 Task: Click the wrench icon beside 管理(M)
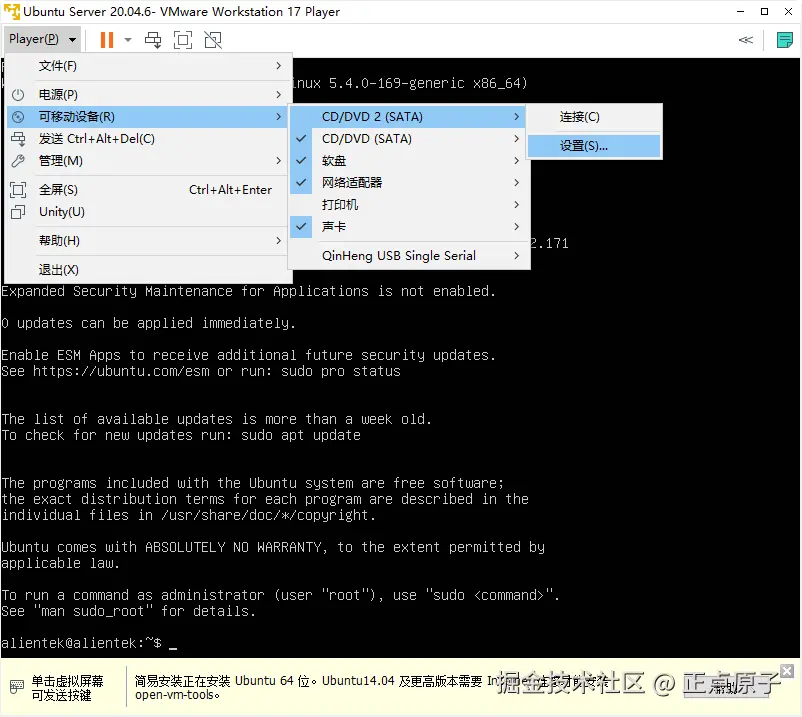click(x=18, y=161)
